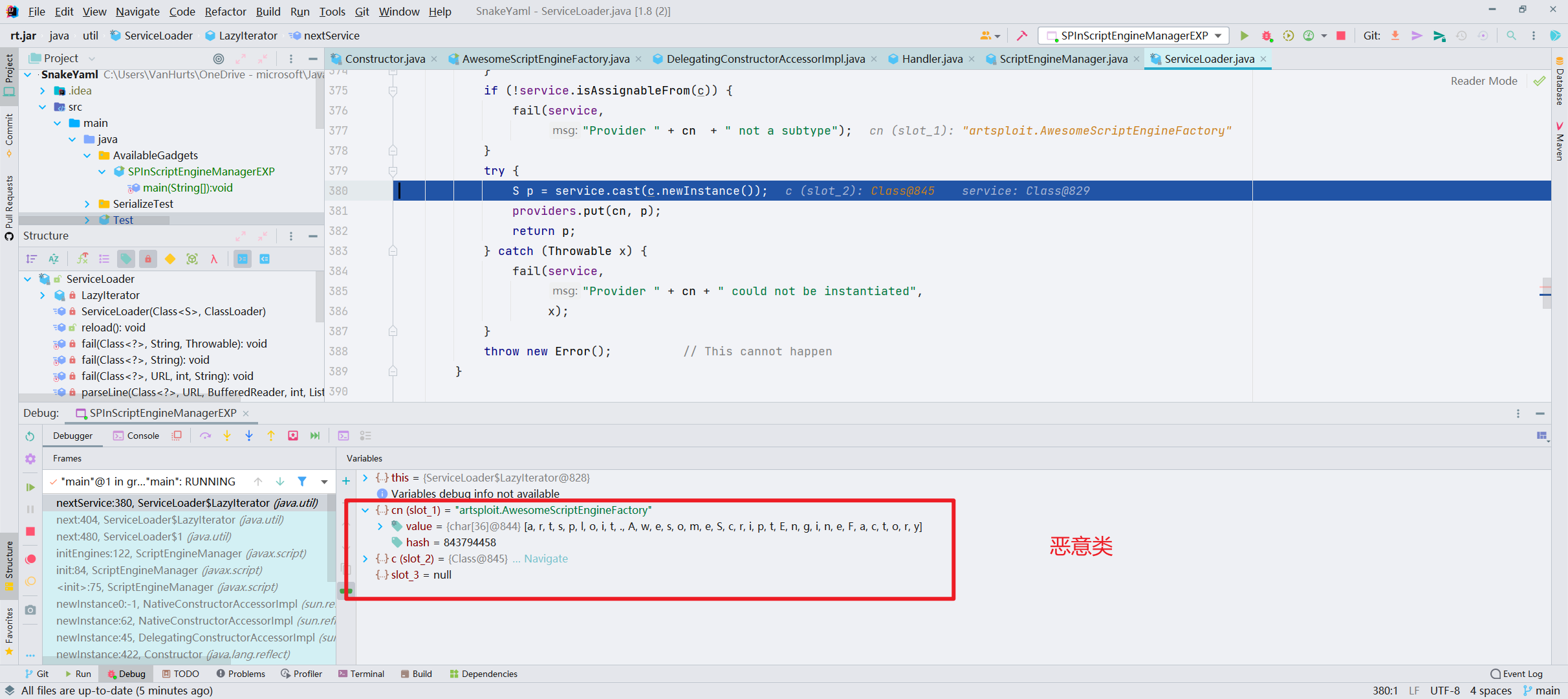The height and width of the screenshot is (699, 1568).
Task: Click the Step Into icon in debugger
Action: (x=227, y=436)
